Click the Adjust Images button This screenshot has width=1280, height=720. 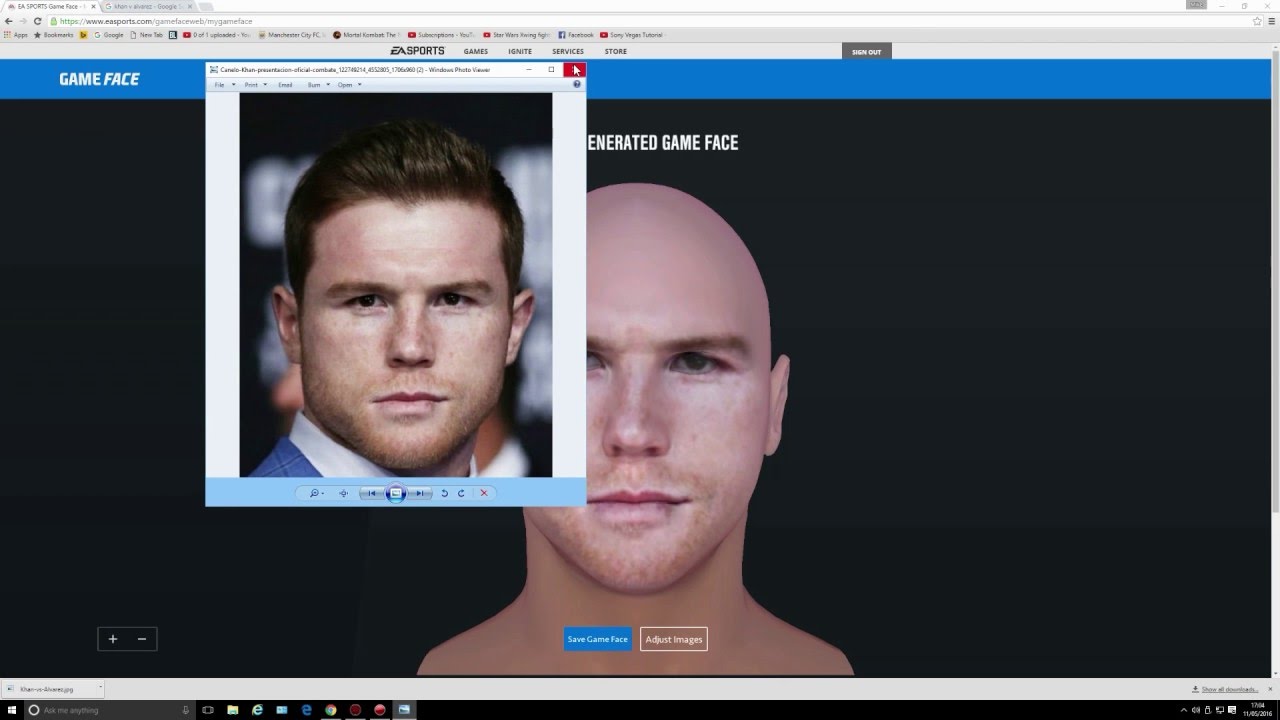tap(673, 639)
